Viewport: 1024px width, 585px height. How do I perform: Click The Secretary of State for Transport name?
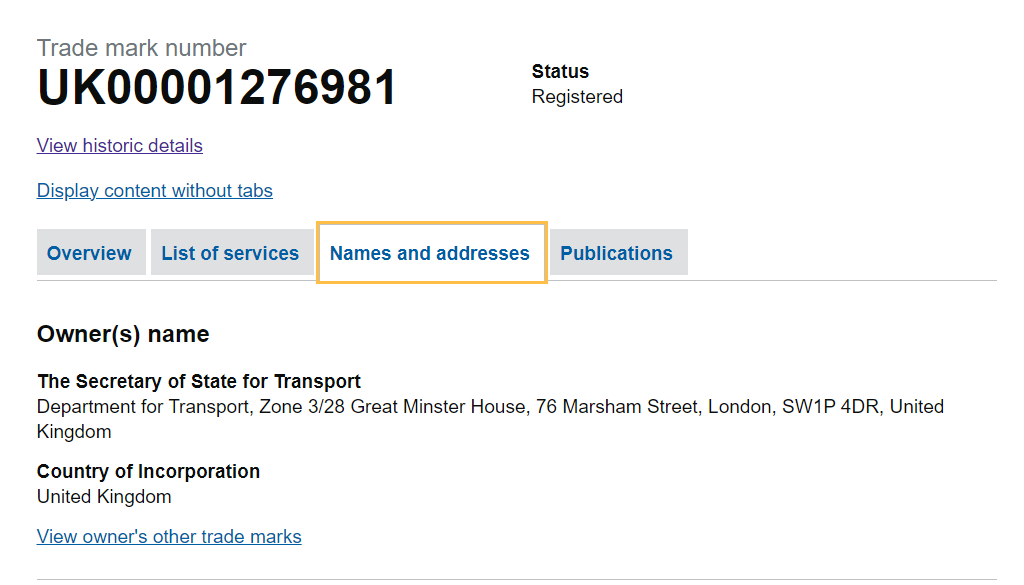199,381
